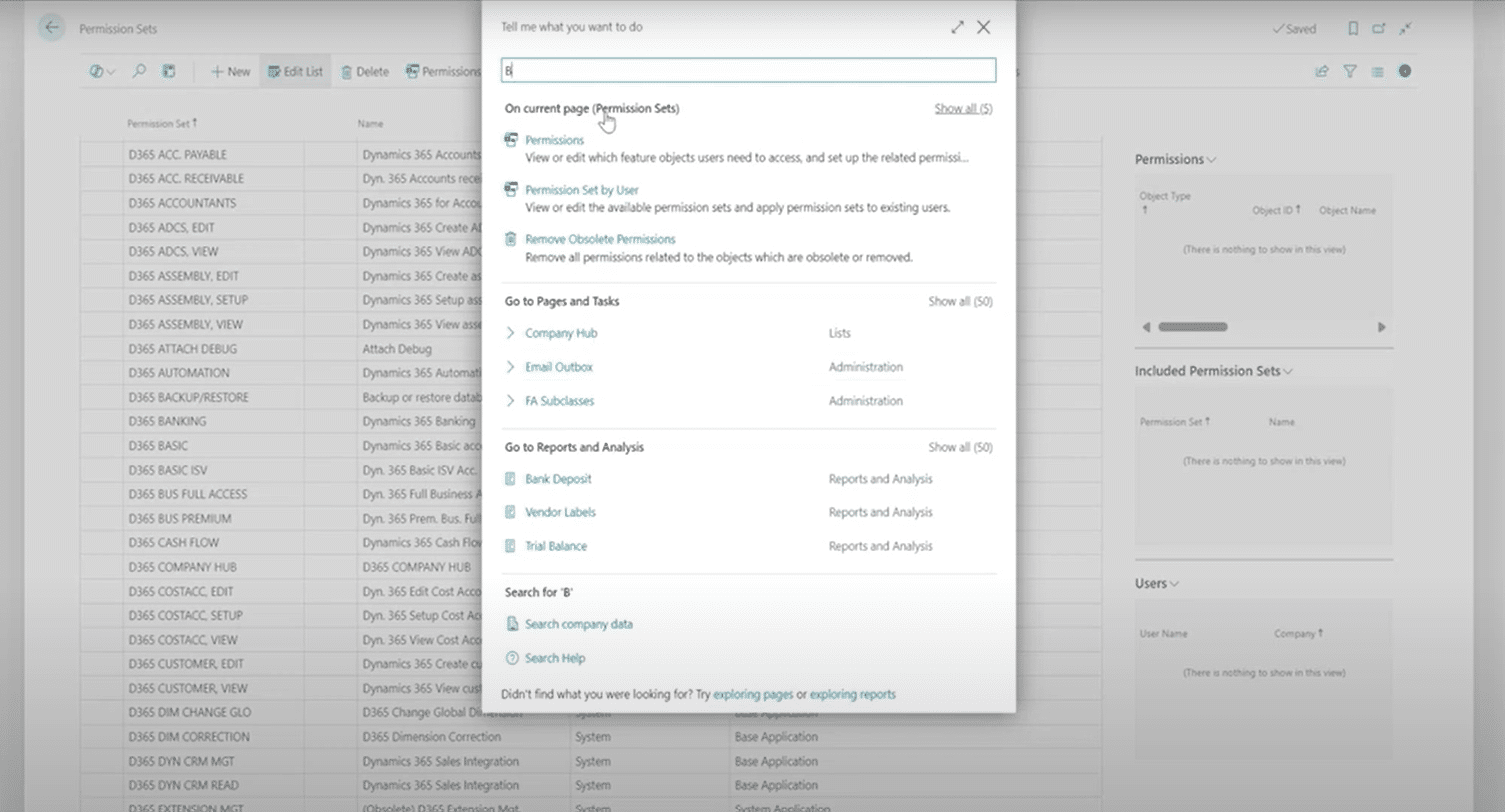Screen dimensions: 1505x812
Task: Toggle Edit List mode
Action: pyautogui.click(x=294, y=72)
